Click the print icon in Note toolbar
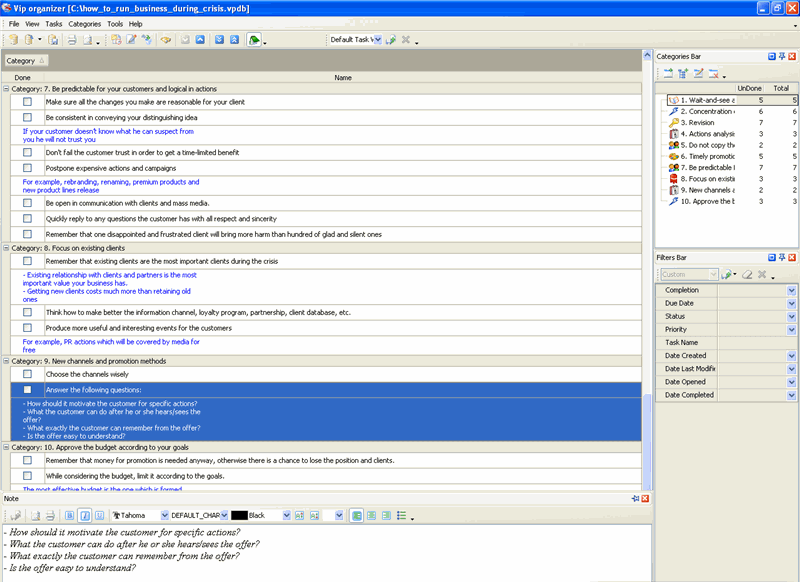The height and width of the screenshot is (582, 800). click(x=50, y=516)
